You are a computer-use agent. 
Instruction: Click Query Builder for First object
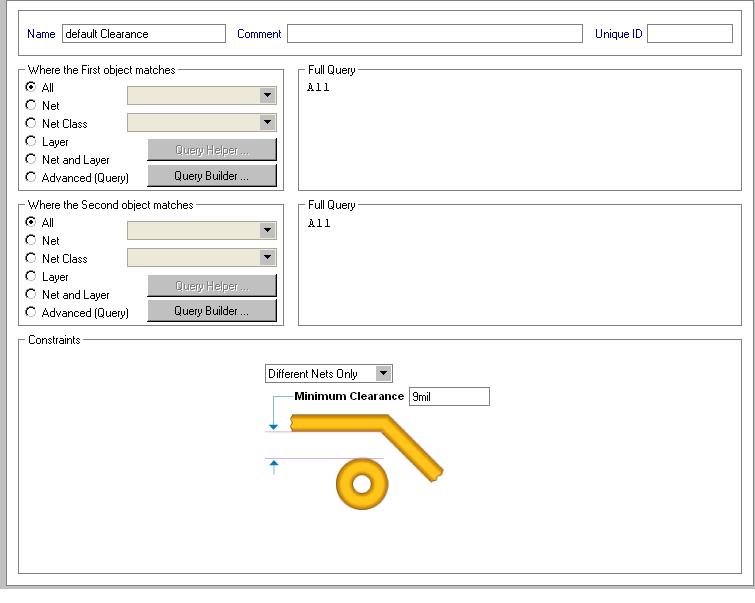211,176
